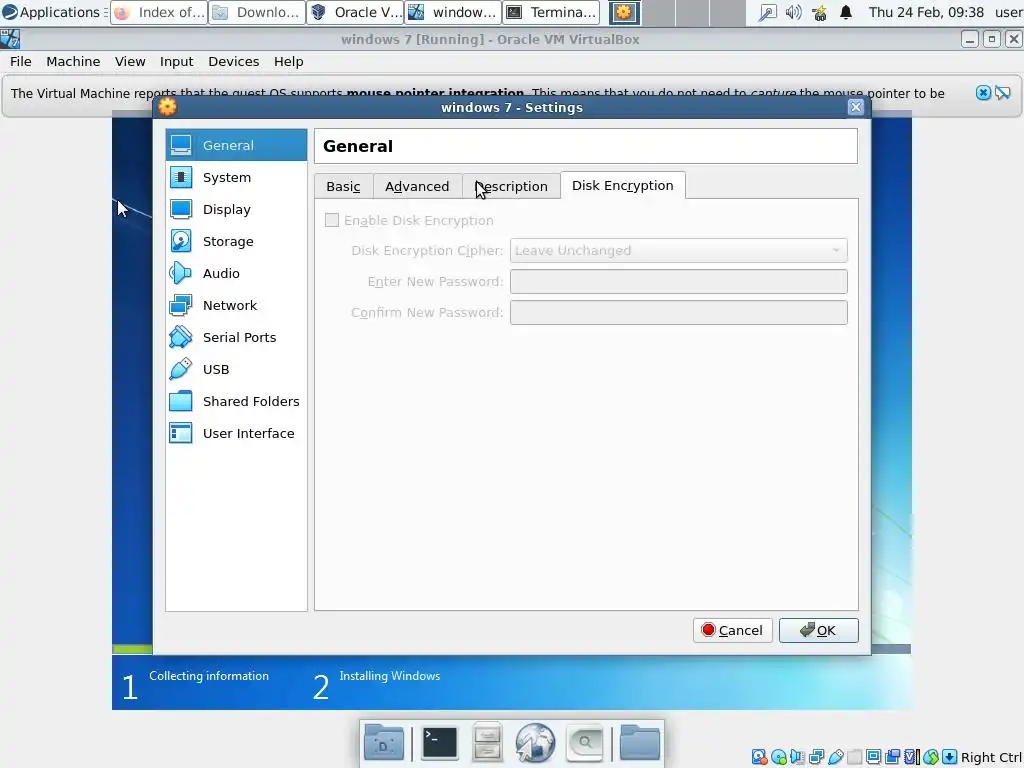Click the shared folders status bar icon
The image size is (1024, 768).
855,757
